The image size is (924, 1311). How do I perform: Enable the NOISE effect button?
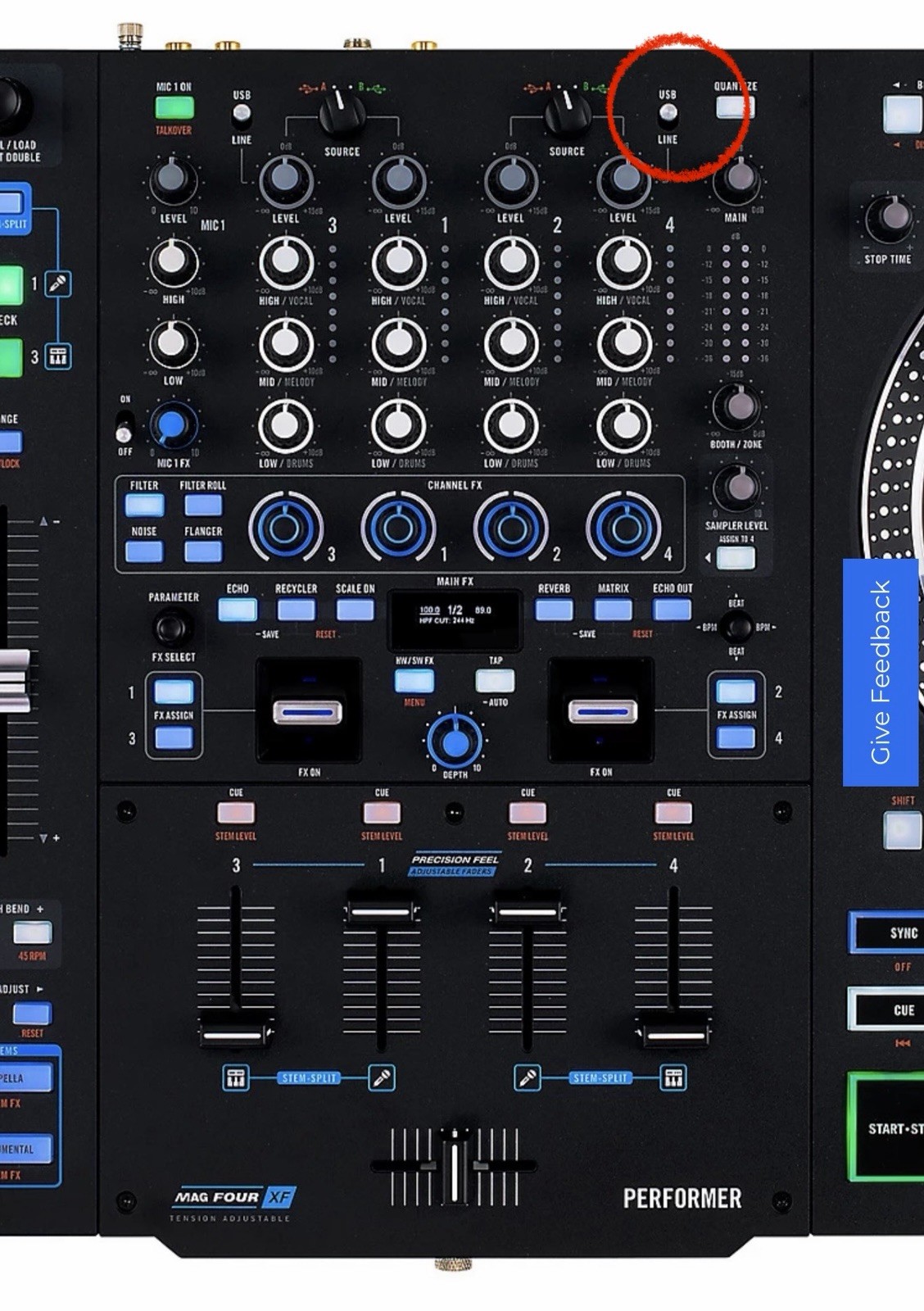point(144,551)
